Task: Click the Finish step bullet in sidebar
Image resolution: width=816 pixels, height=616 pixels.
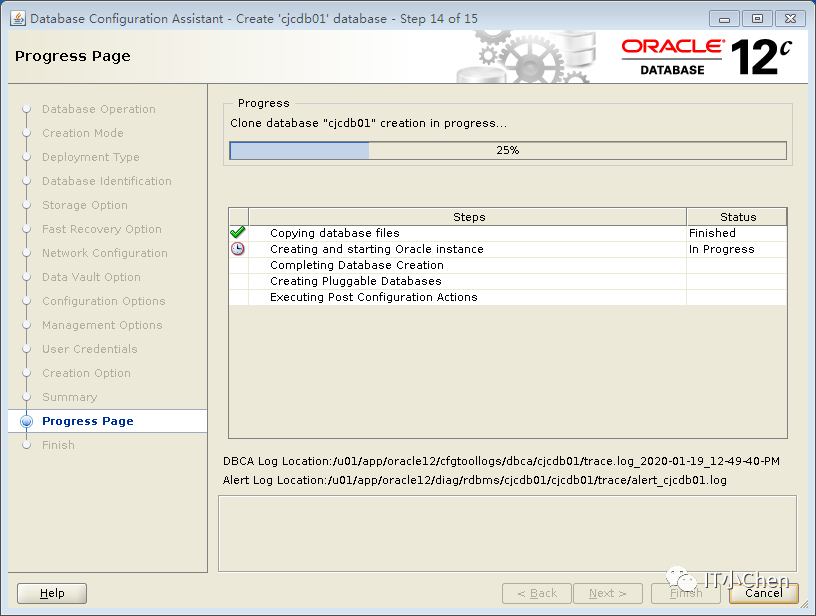Action: [27, 445]
